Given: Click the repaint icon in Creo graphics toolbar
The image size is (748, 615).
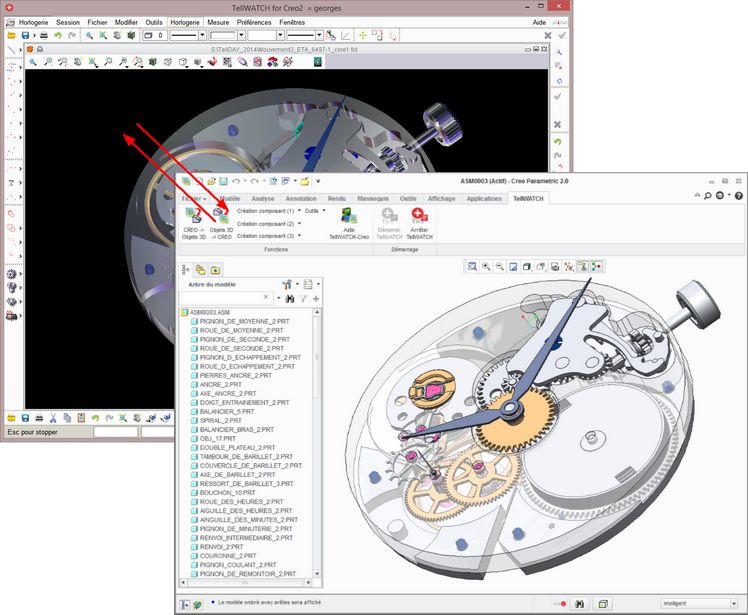Looking at the screenshot, I should [x=513, y=267].
